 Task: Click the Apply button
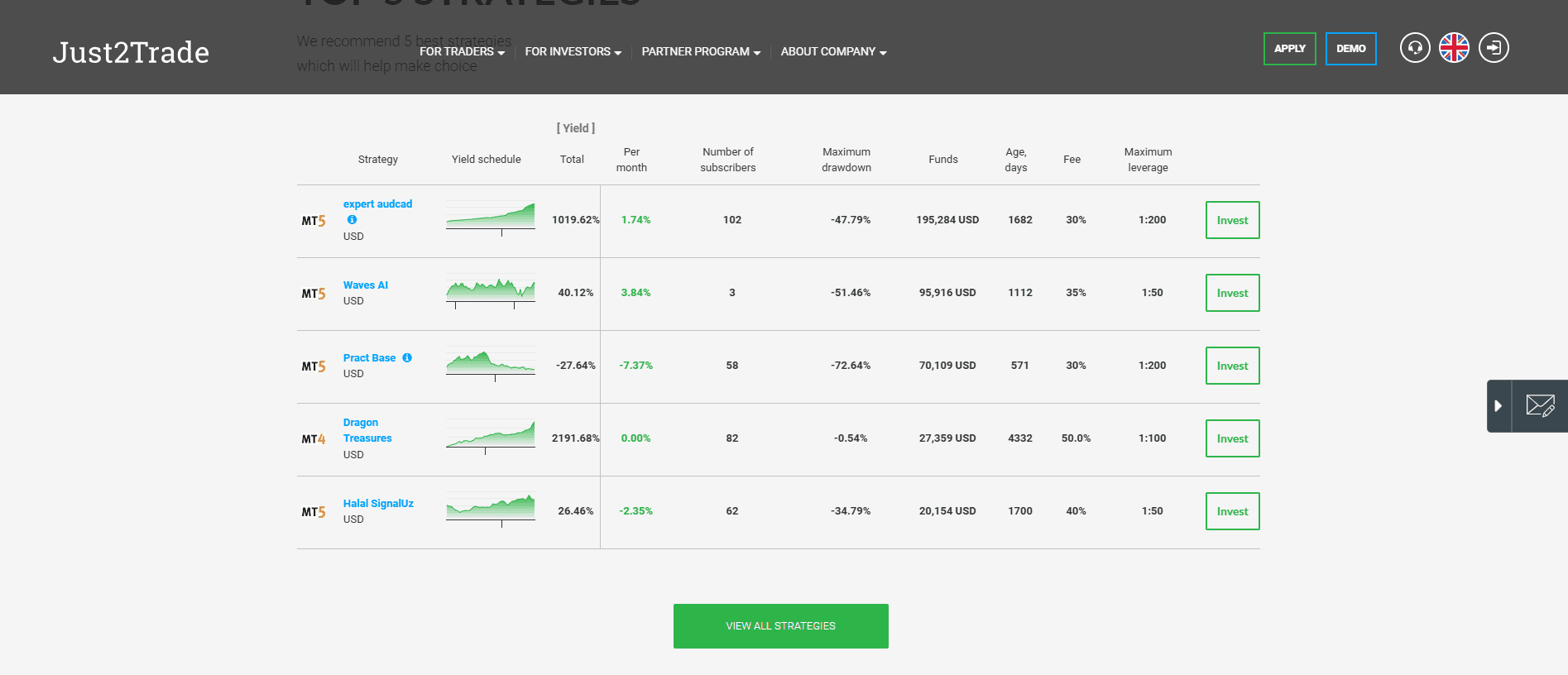coord(1290,49)
